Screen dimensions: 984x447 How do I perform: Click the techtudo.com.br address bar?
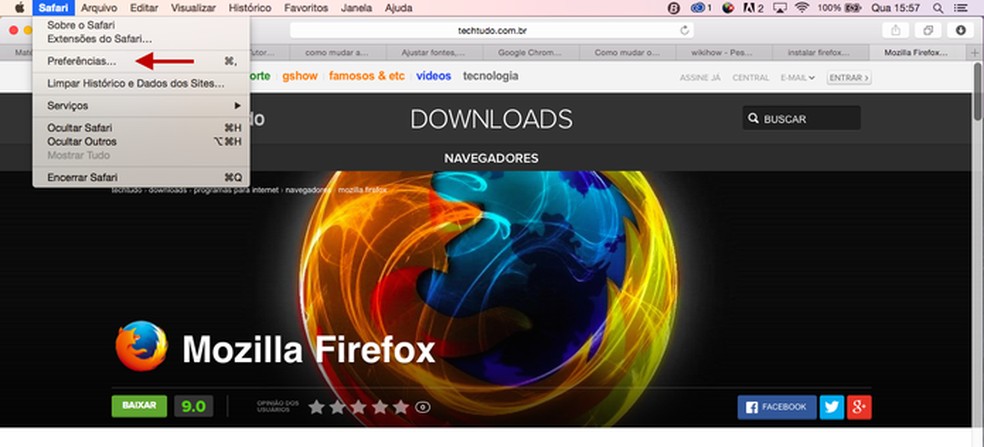(492, 30)
